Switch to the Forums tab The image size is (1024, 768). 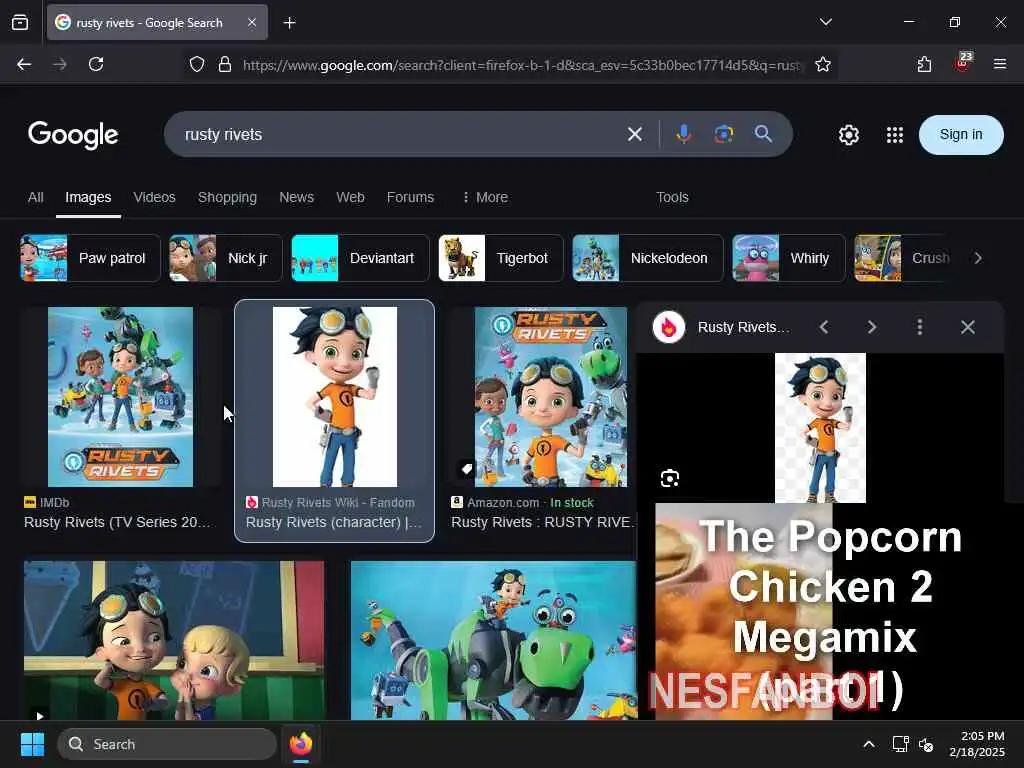(410, 197)
